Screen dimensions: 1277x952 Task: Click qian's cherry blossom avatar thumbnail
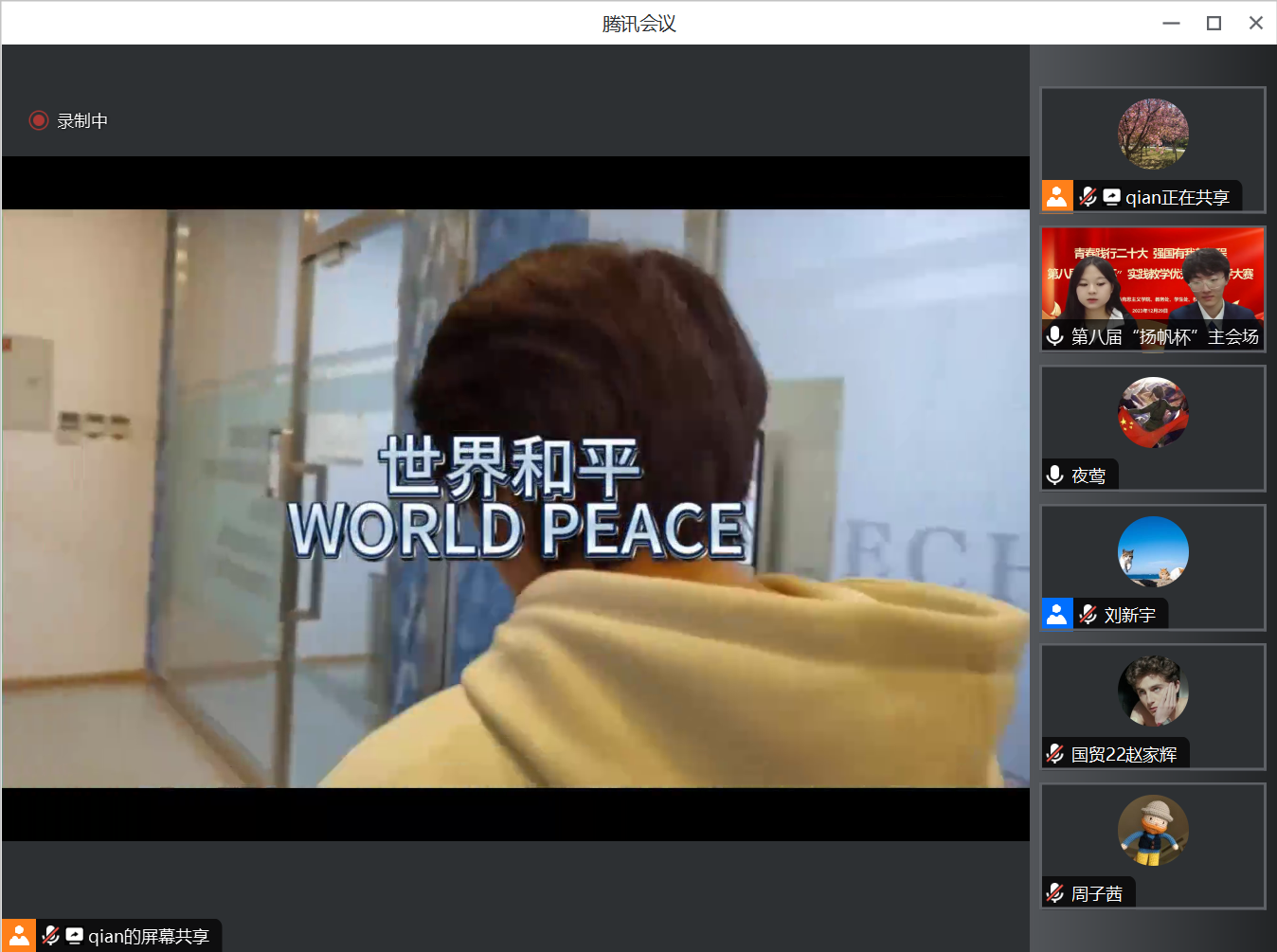pos(1153,134)
